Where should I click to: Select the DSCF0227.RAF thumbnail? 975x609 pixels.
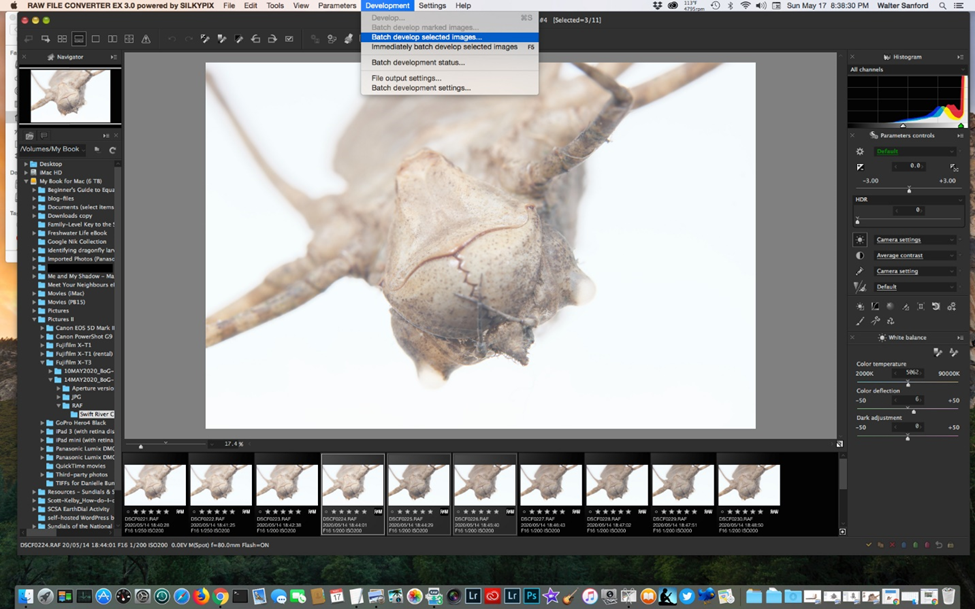click(550, 494)
